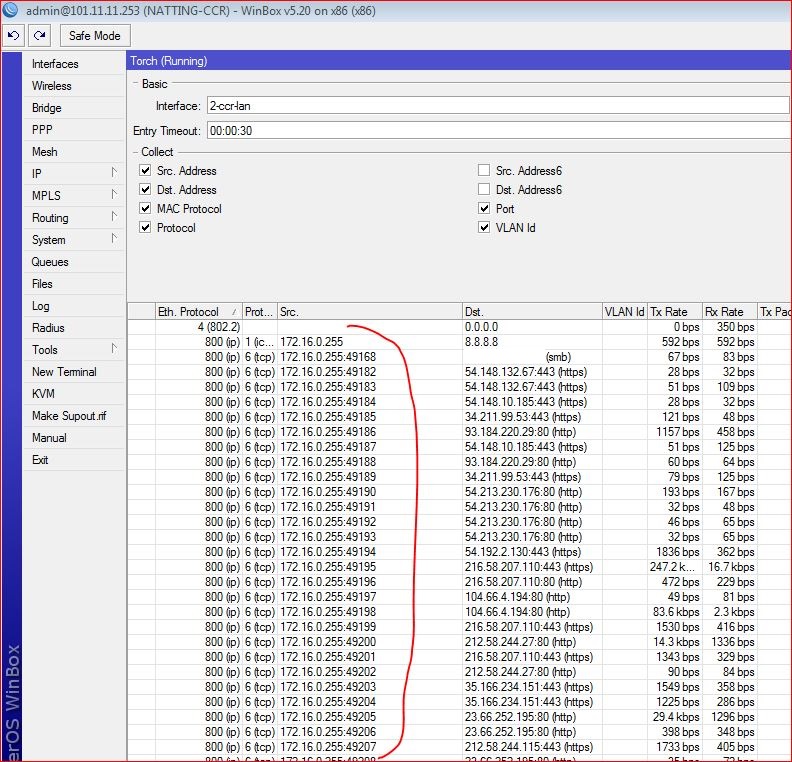
Task: Click the undo arrow icon in toolbar
Action: pos(14,35)
